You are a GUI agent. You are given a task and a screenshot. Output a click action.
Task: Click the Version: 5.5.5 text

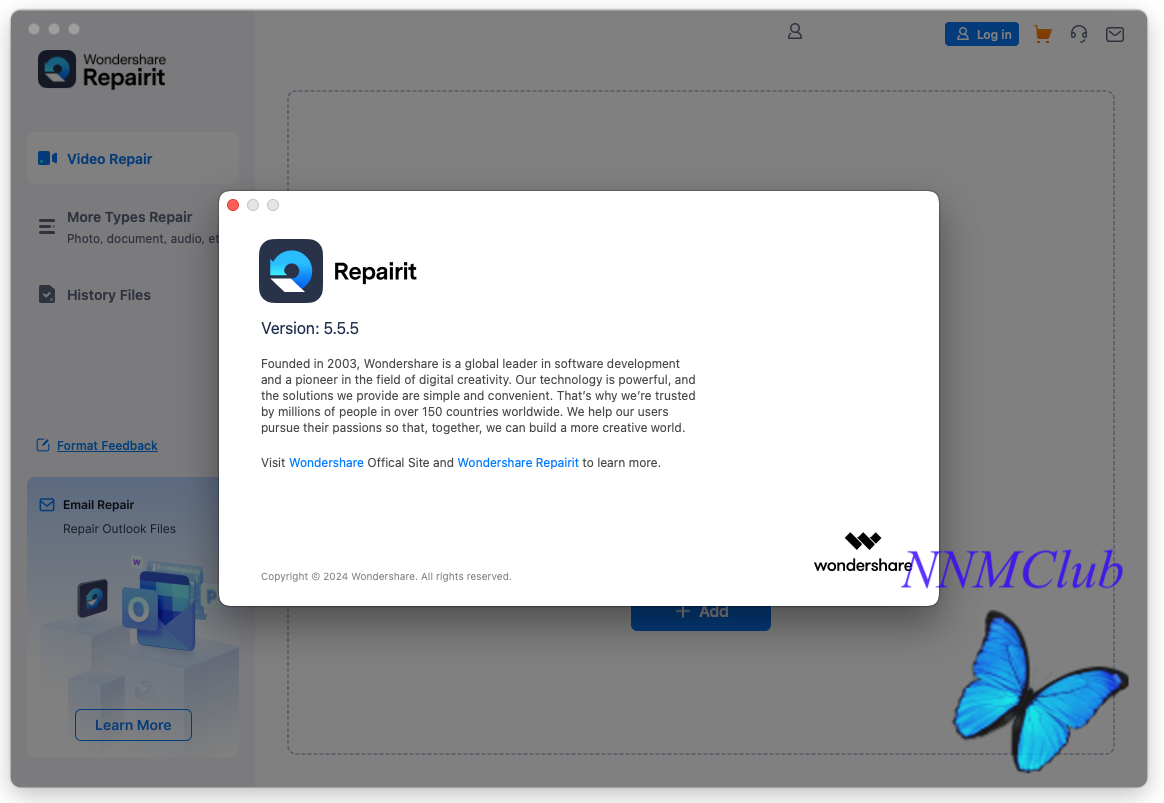click(310, 328)
